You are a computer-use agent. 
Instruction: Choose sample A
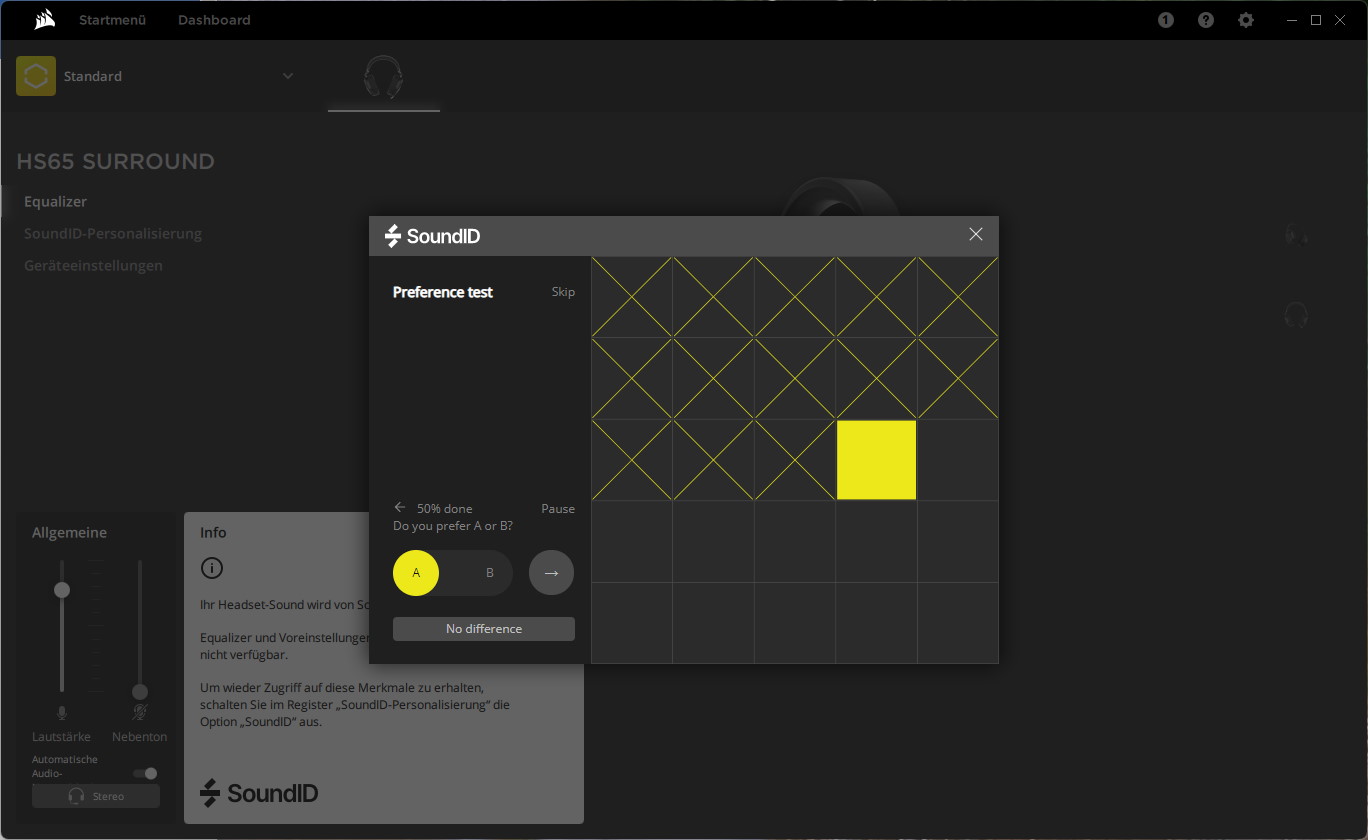(x=416, y=573)
